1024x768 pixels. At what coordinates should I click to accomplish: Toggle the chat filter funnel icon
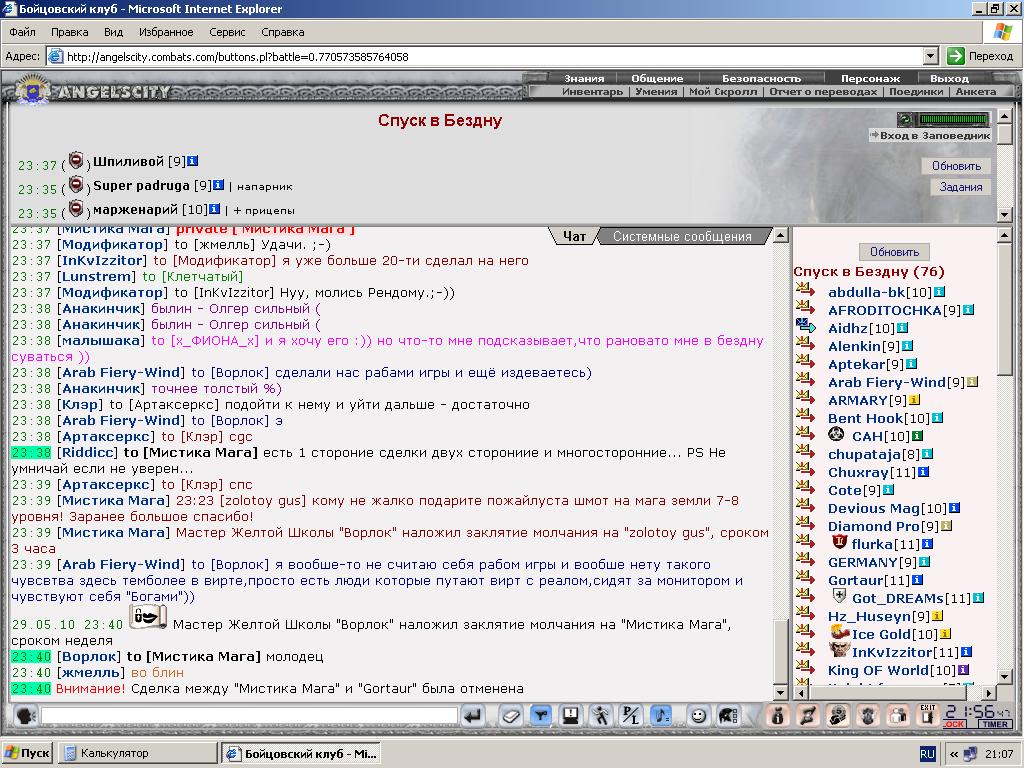tap(540, 716)
